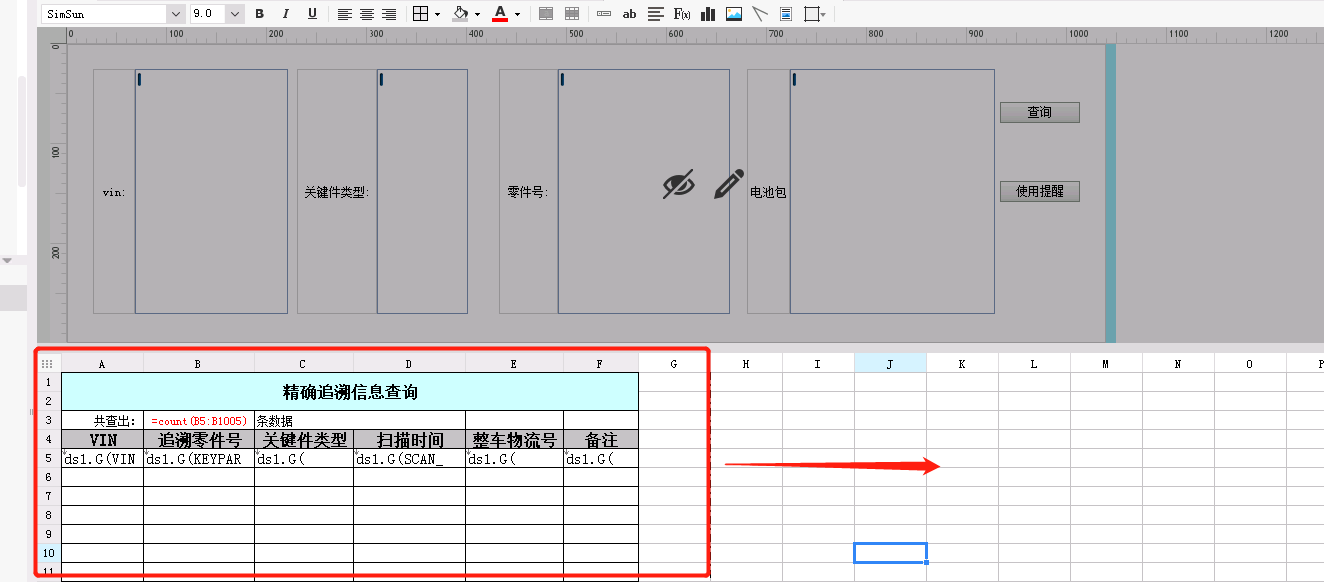The image size is (1324, 582).
Task: Expand the fill color dropdown arrow
Action: coord(477,15)
